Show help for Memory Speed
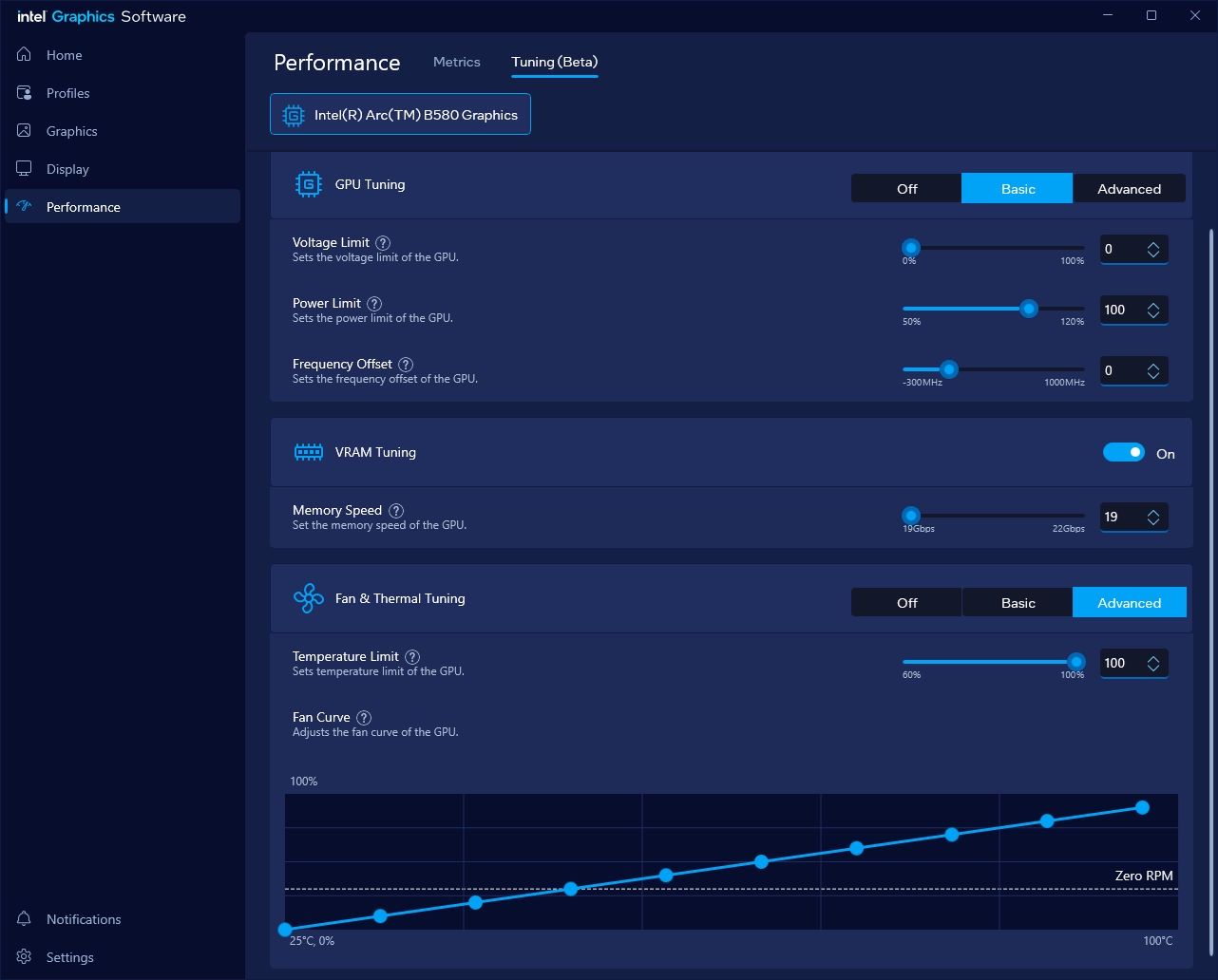1218x980 pixels. [x=396, y=511]
